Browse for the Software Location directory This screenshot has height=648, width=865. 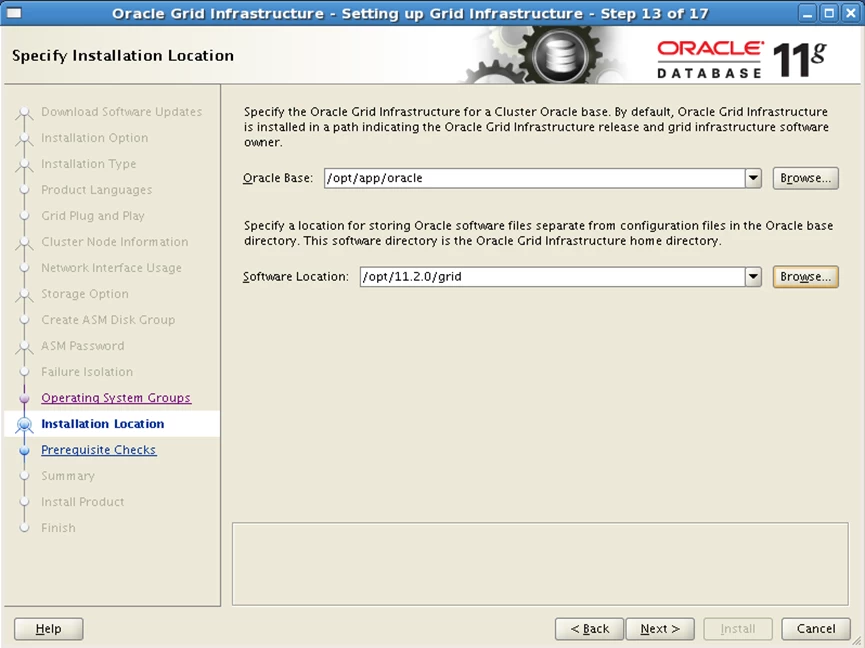coord(805,276)
